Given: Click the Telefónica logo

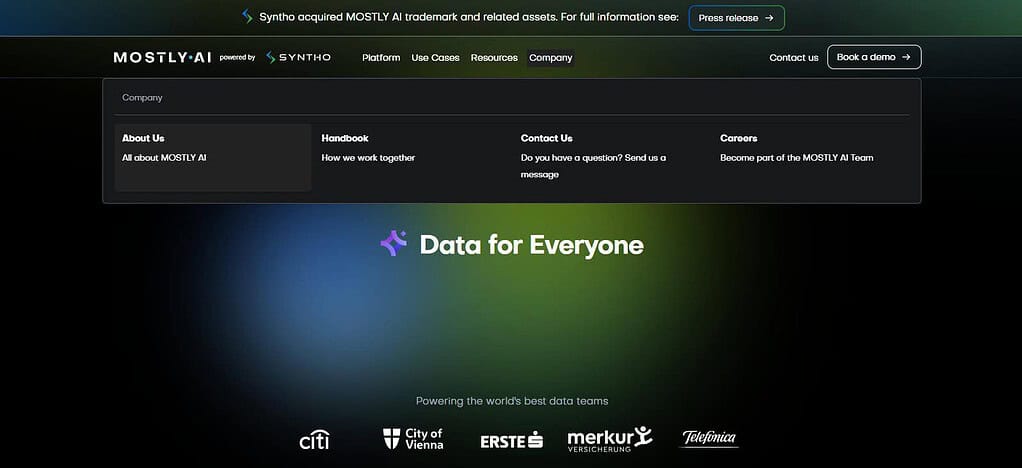Looking at the screenshot, I should coord(710,438).
